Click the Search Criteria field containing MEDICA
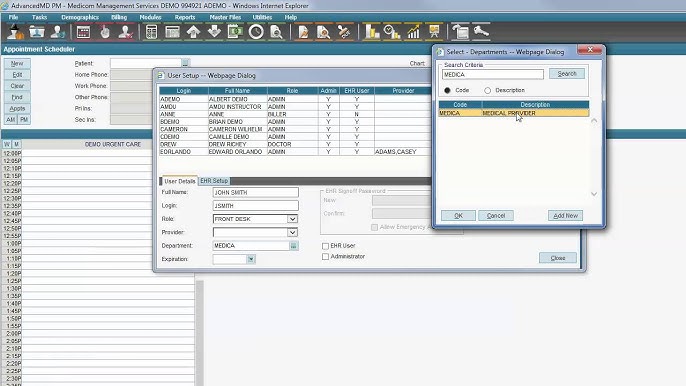This screenshot has width=686, height=386. (x=493, y=74)
